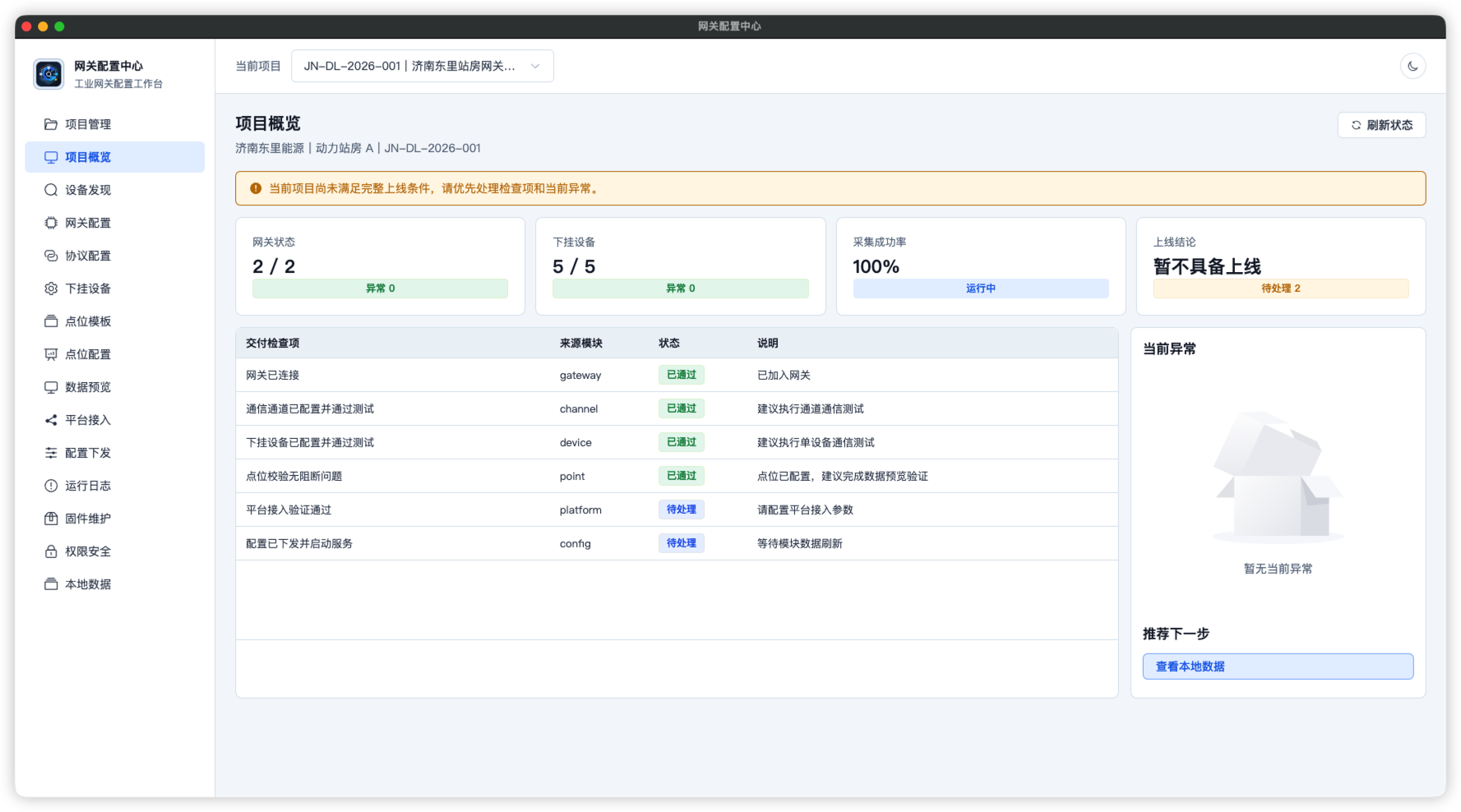Click the refresh icon in 刷新状态 button

(x=1356, y=125)
